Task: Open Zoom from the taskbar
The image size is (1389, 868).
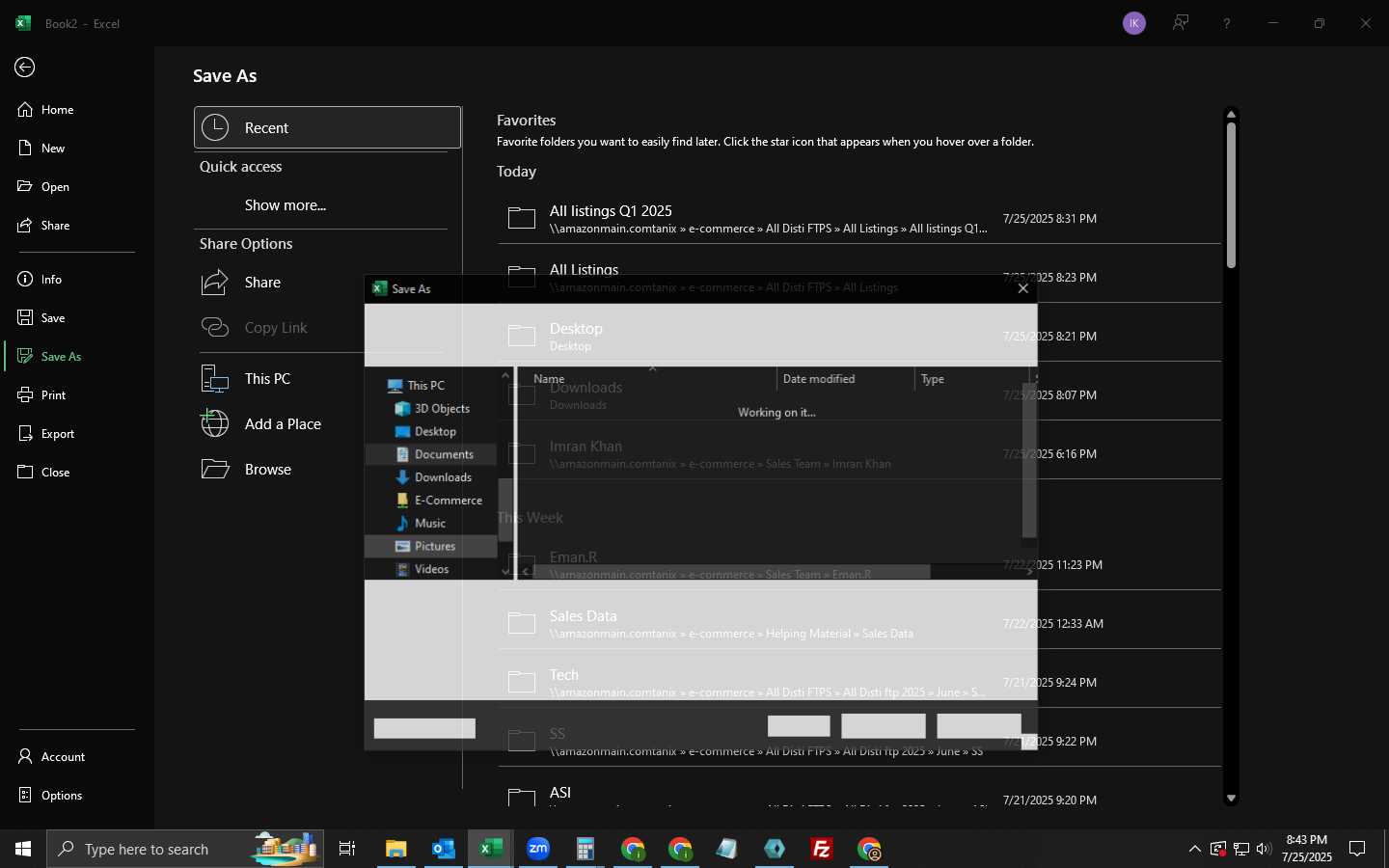Action: point(538,849)
